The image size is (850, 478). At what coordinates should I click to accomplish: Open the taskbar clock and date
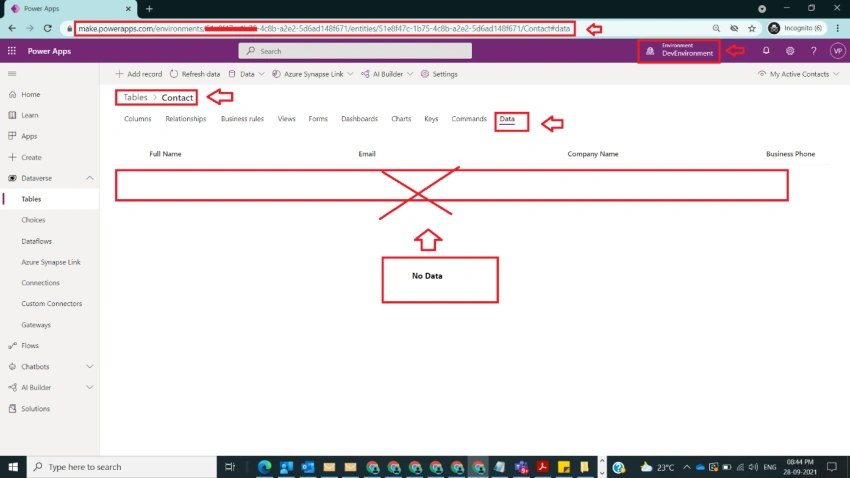coord(801,467)
